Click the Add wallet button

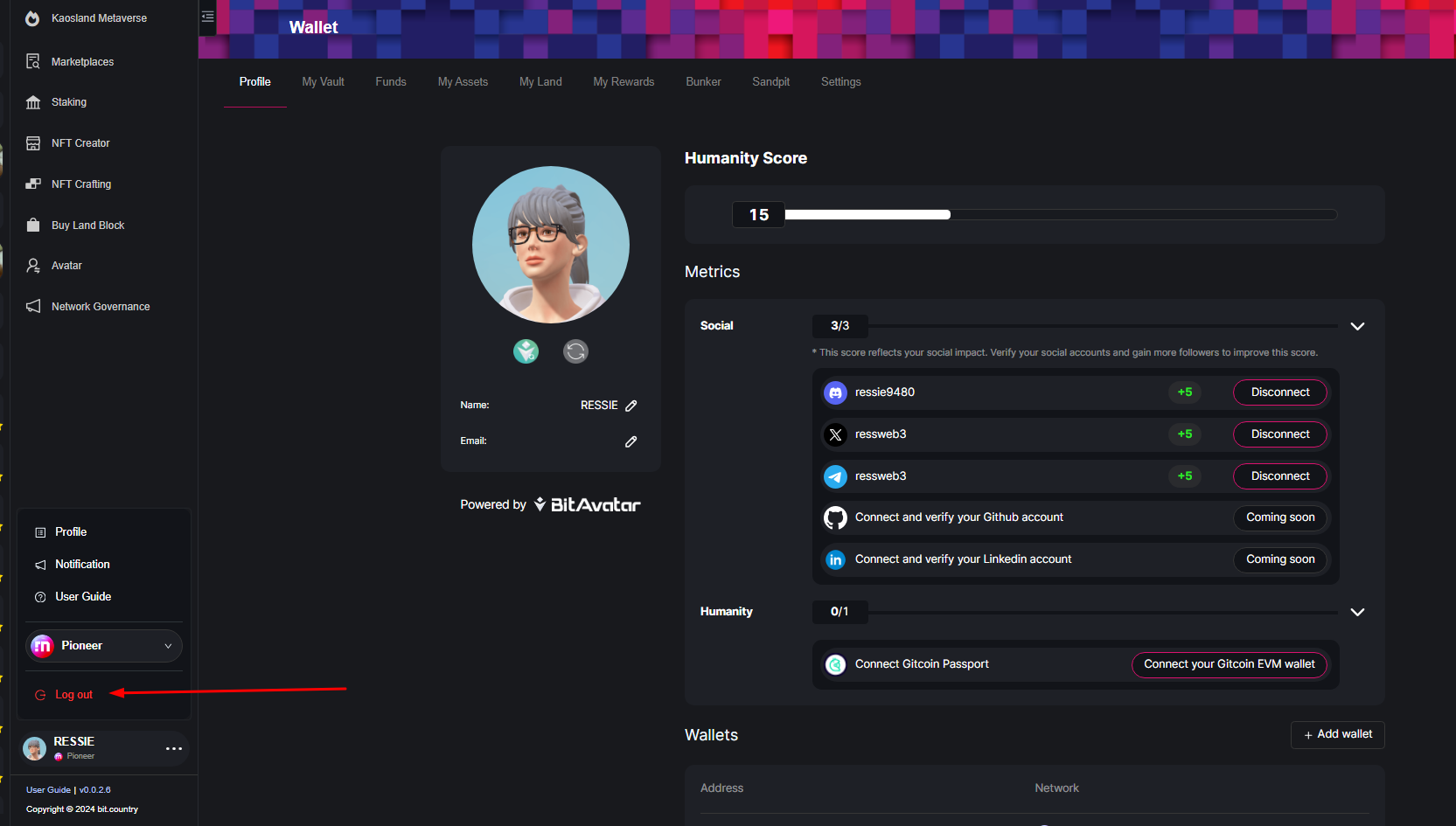[1337, 734]
